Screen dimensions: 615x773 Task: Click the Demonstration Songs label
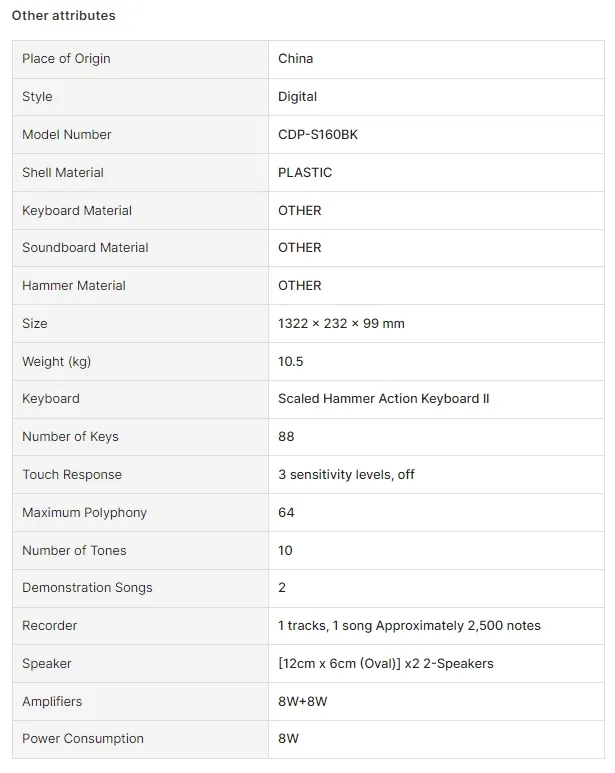pyautogui.click(x=87, y=588)
